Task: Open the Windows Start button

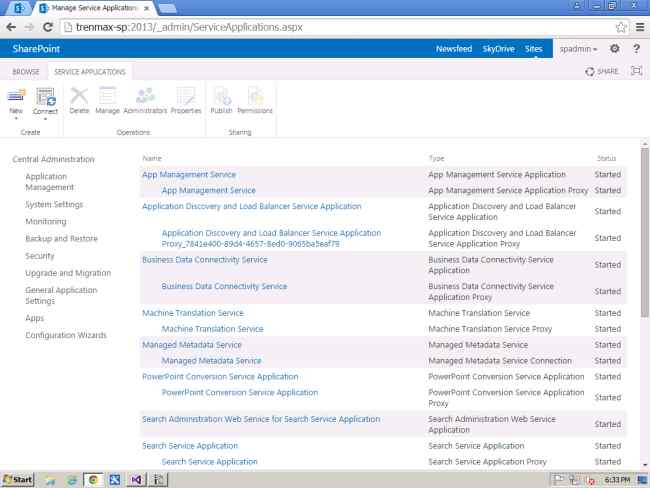Action: pyautogui.click(x=17, y=480)
